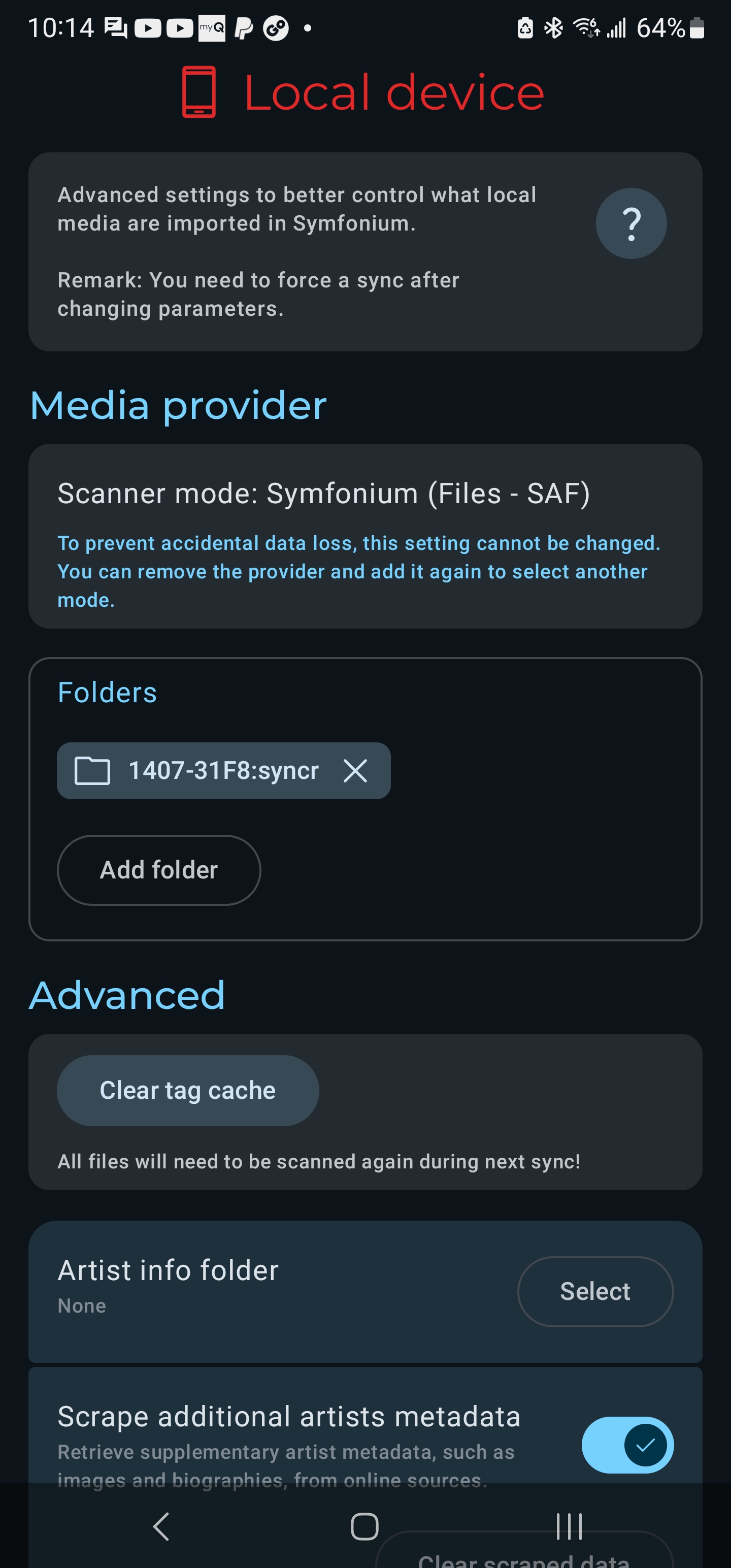Viewport: 731px width, 1568px height.
Task: Tap the battery percentage indicator
Action: [660, 28]
